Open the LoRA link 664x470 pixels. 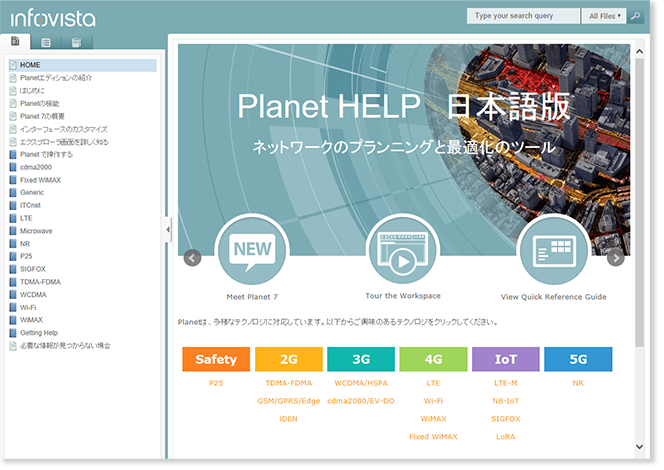(x=506, y=437)
